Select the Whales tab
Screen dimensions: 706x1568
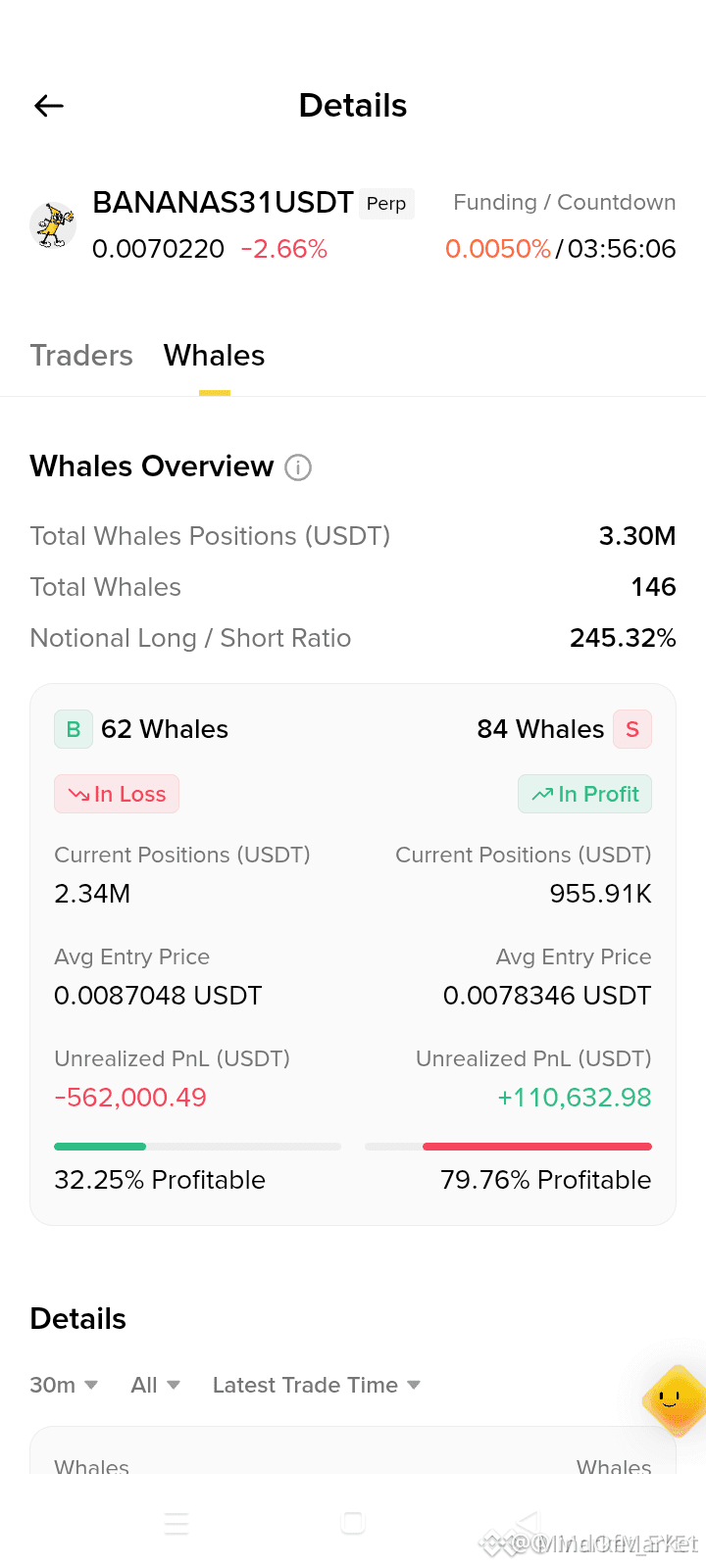[x=215, y=356]
